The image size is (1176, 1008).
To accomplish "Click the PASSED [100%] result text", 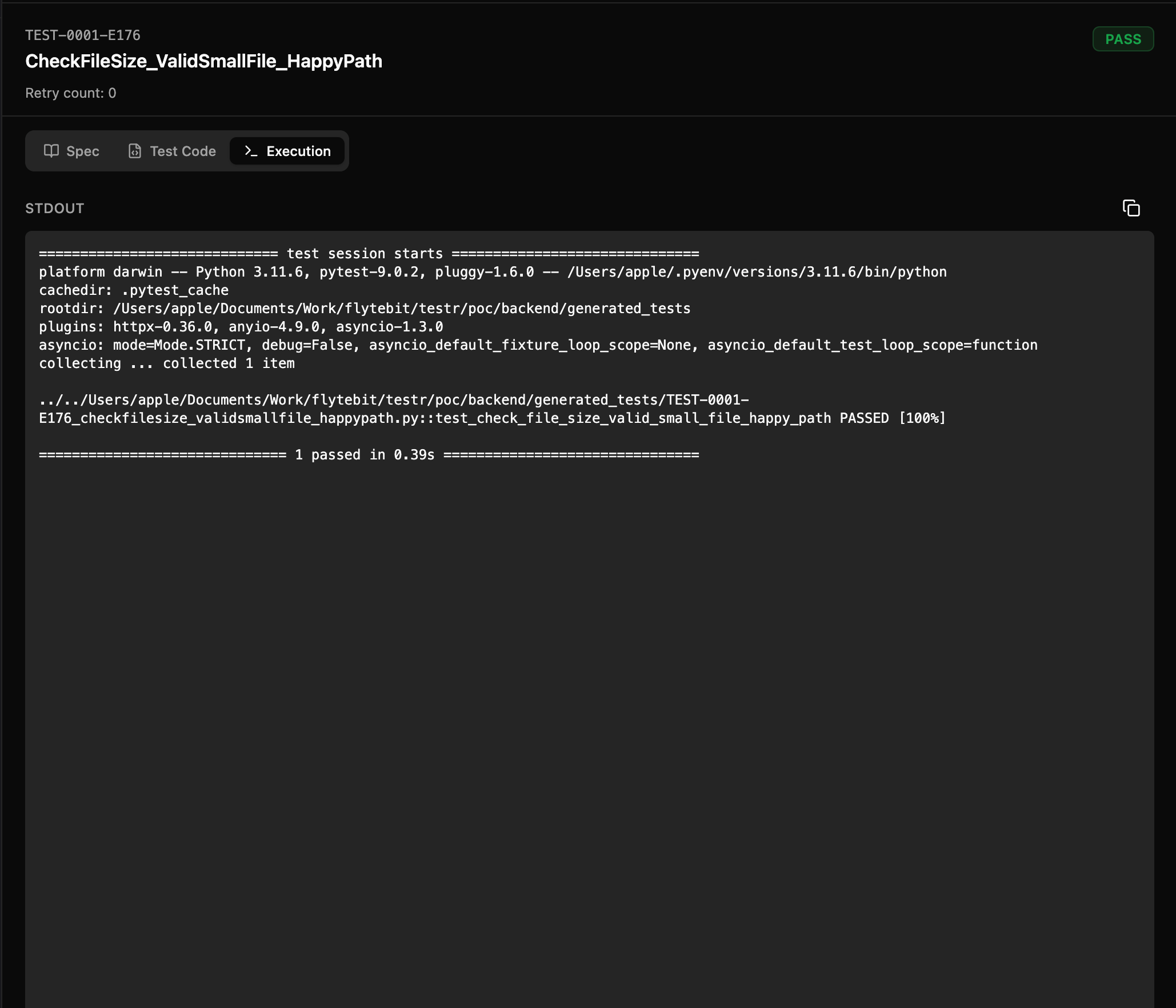I will pyautogui.click(x=893, y=418).
